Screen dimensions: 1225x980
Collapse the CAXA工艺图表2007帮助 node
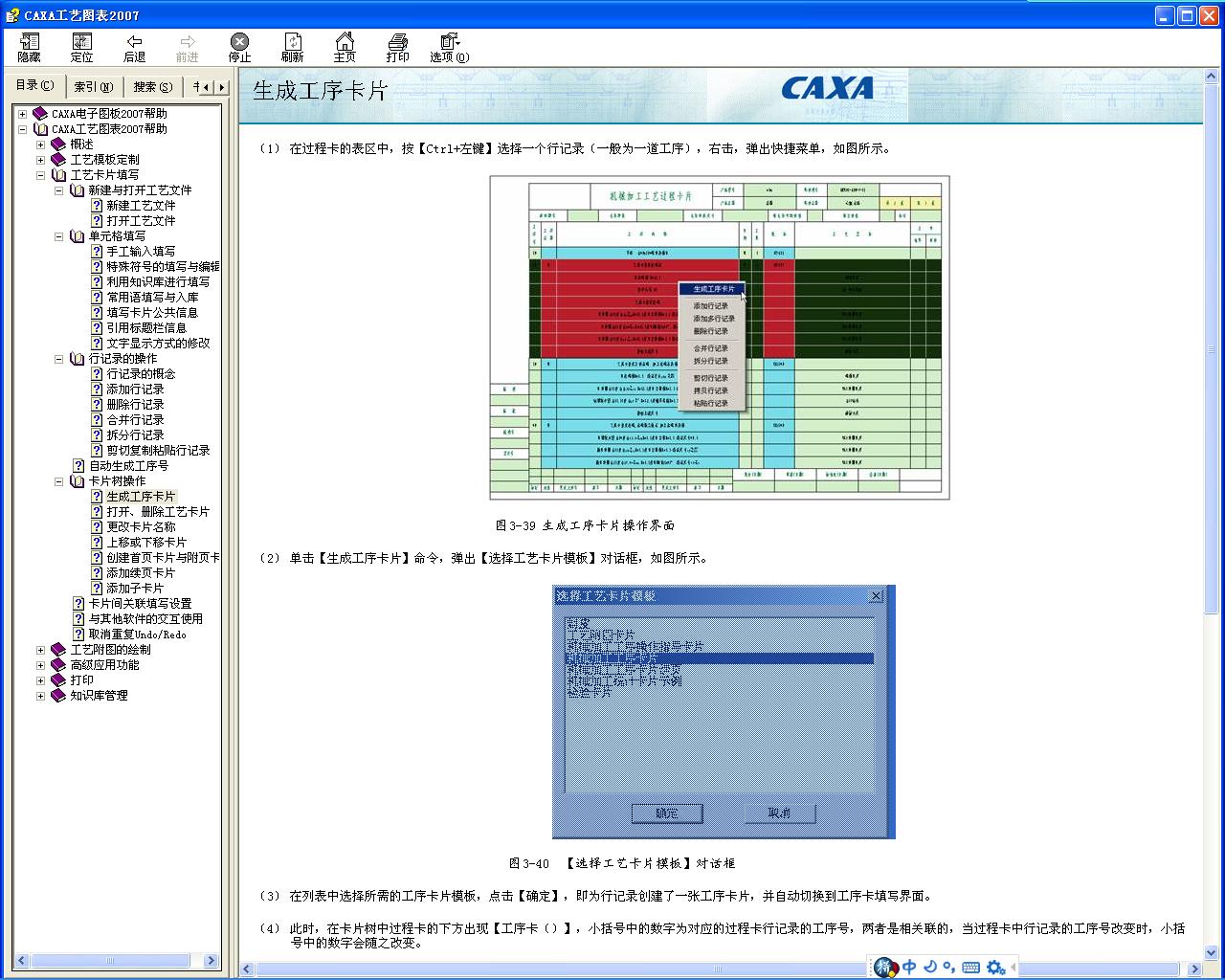(x=22, y=129)
